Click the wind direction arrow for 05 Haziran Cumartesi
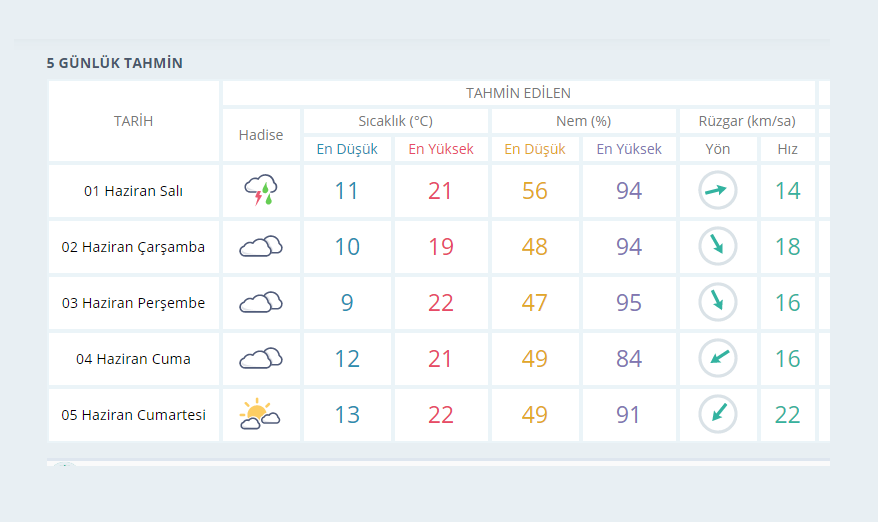This screenshot has width=878, height=522. coord(717,414)
